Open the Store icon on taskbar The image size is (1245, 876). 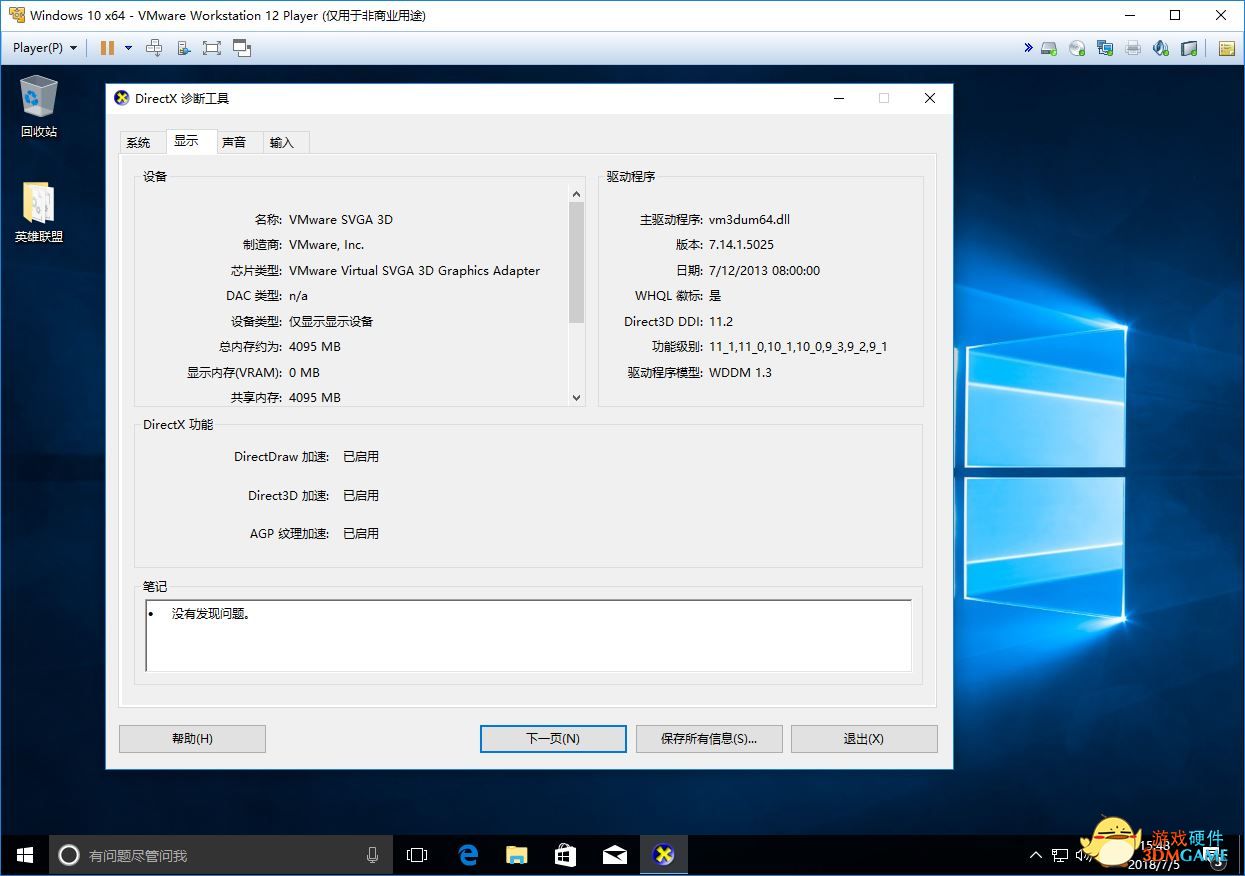[565, 855]
